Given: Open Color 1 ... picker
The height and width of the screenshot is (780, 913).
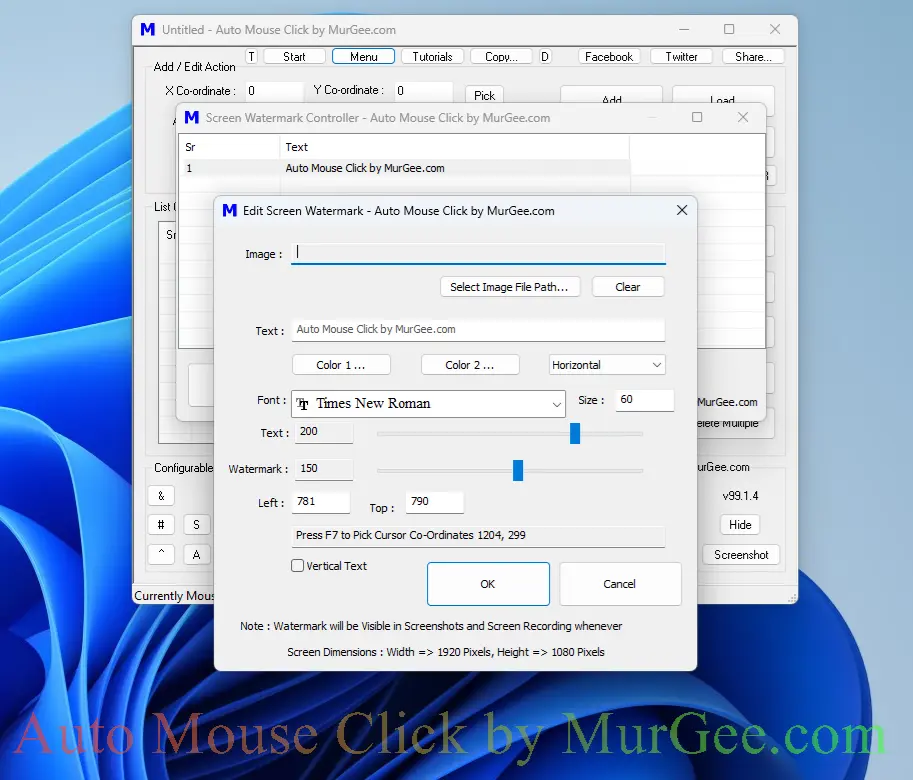Looking at the screenshot, I should pos(341,365).
